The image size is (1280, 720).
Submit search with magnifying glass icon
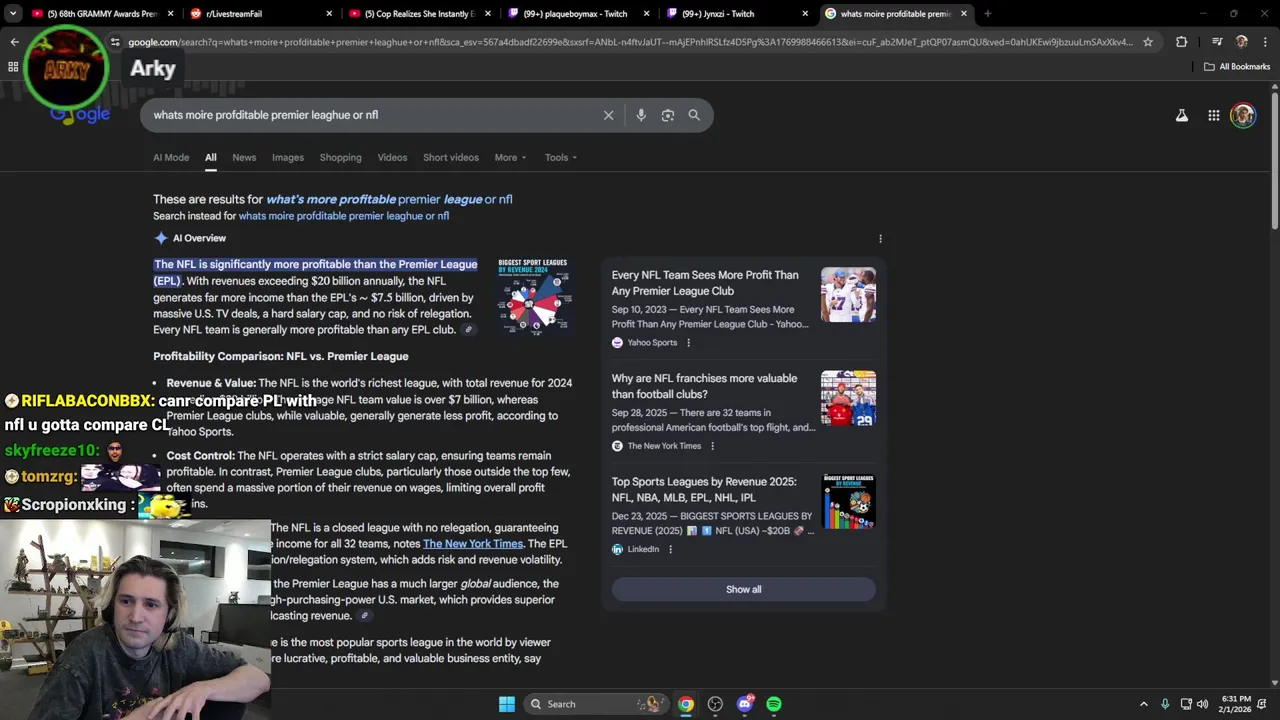694,115
